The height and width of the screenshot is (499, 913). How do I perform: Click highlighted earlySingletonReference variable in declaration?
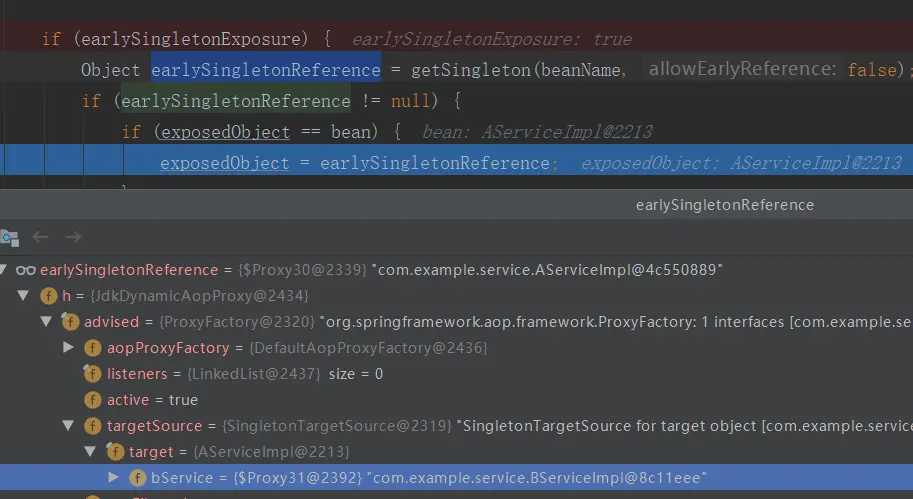266,70
